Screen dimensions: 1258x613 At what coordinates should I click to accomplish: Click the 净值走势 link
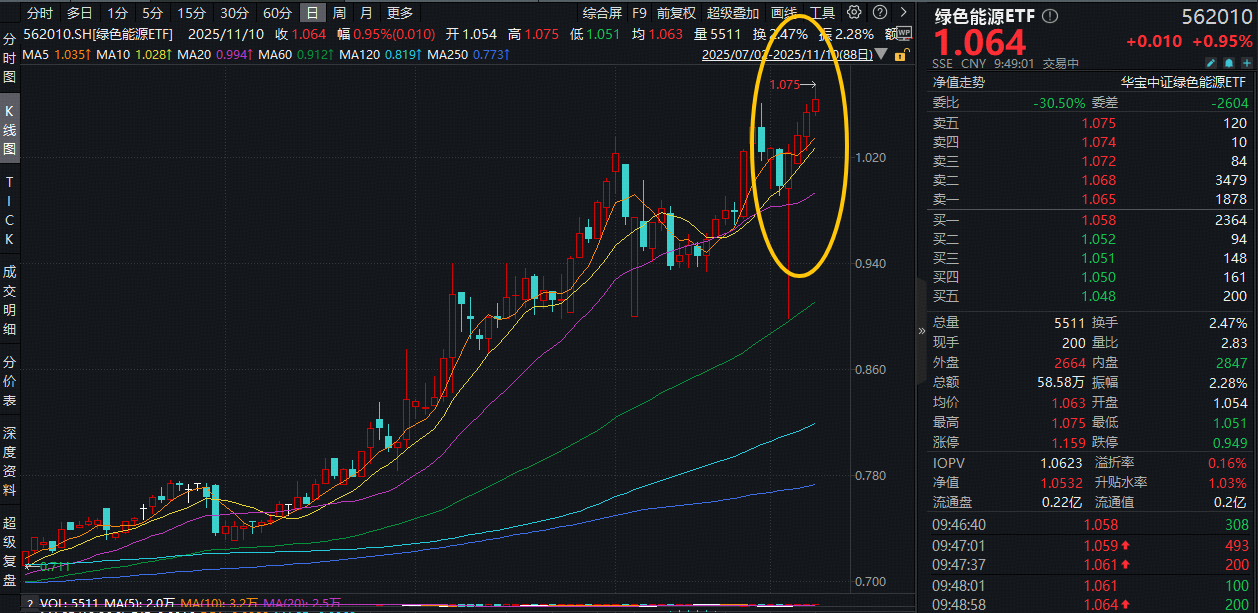[958, 82]
